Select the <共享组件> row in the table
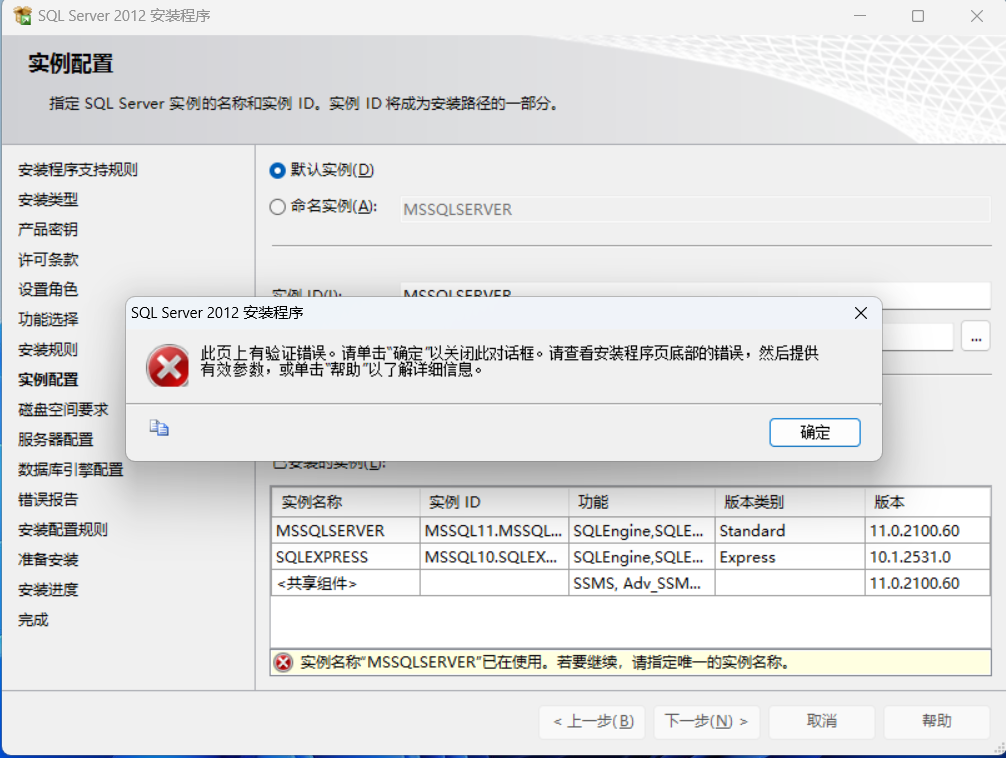Image resolution: width=1006 pixels, height=758 pixels. (631, 583)
